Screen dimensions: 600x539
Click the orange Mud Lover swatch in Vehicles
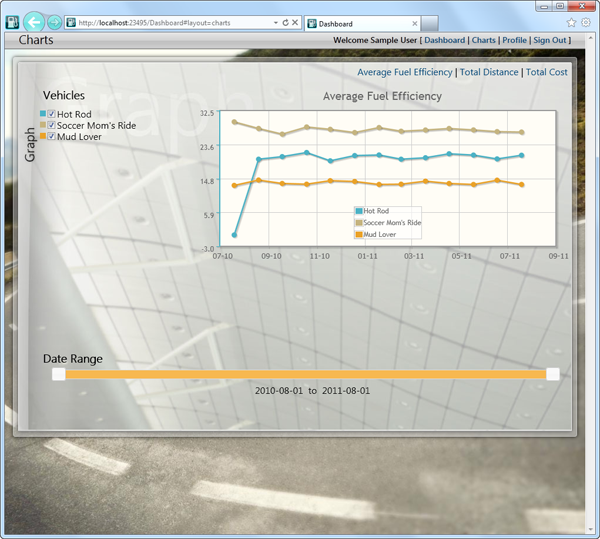(x=43, y=136)
